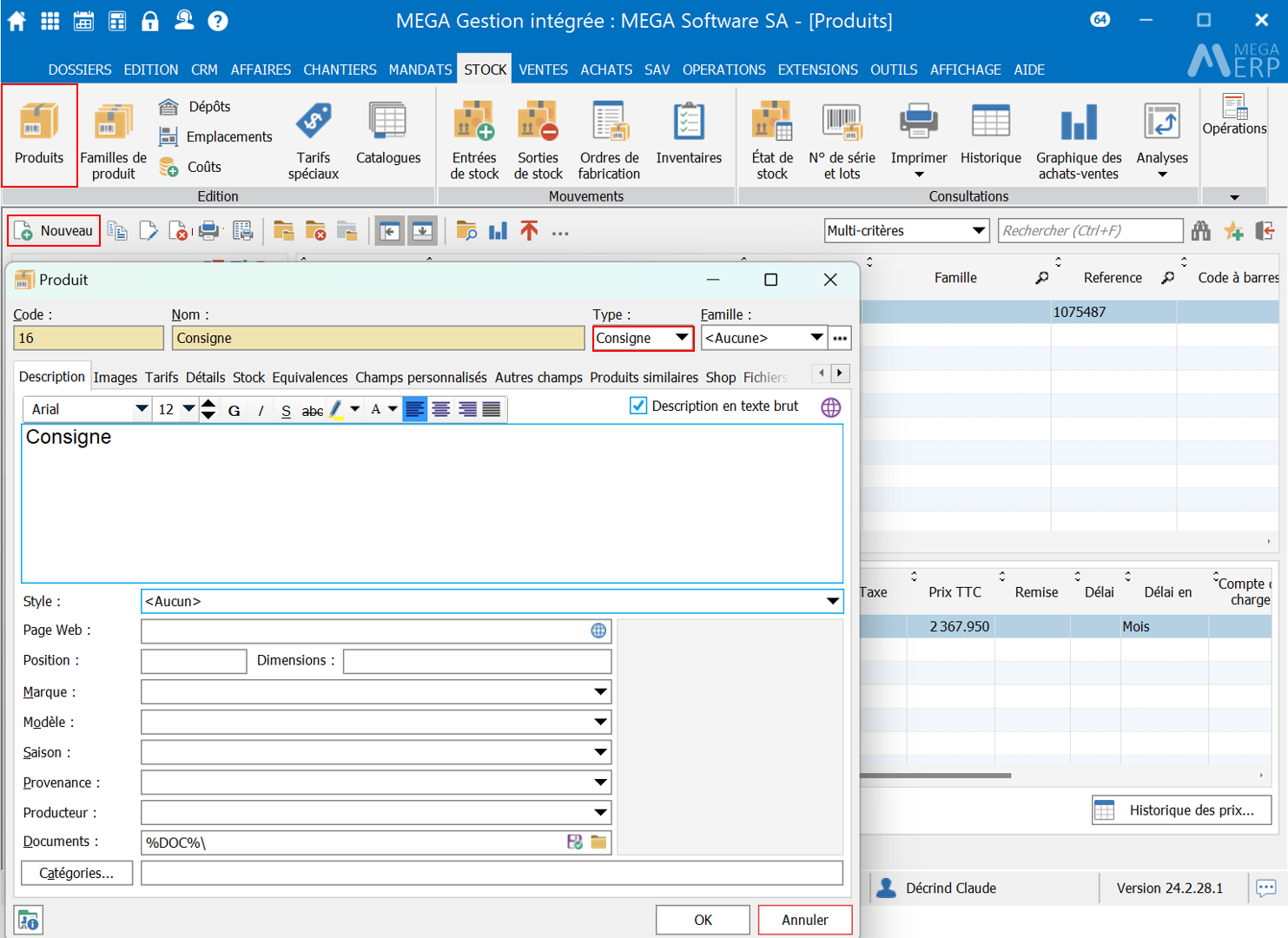1288x938 pixels.
Task: Open the ACHATS menu
Action: tap(606, 69)
